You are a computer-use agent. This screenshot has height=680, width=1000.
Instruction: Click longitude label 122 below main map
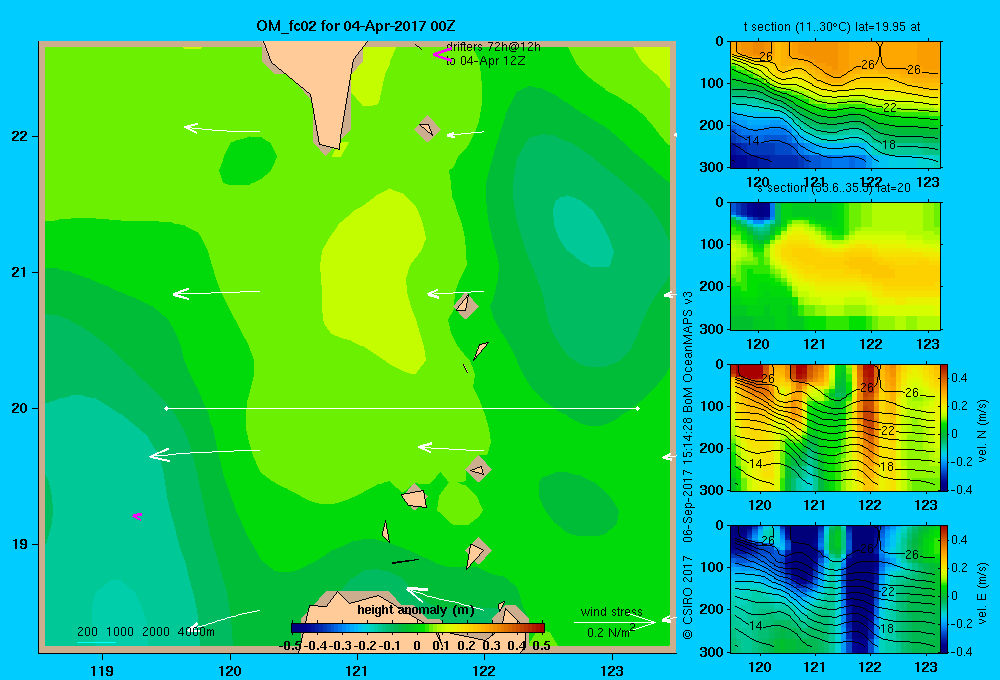[484, 670]
